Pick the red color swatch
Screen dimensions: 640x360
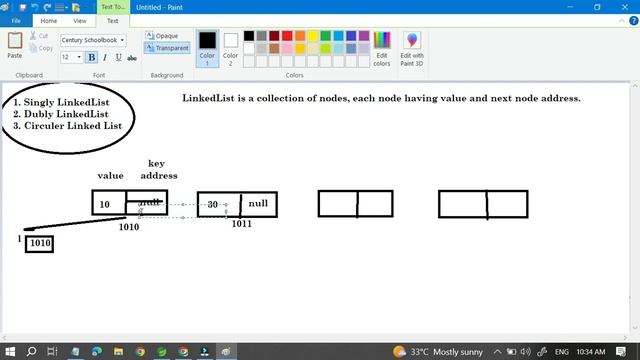(287, 36)
